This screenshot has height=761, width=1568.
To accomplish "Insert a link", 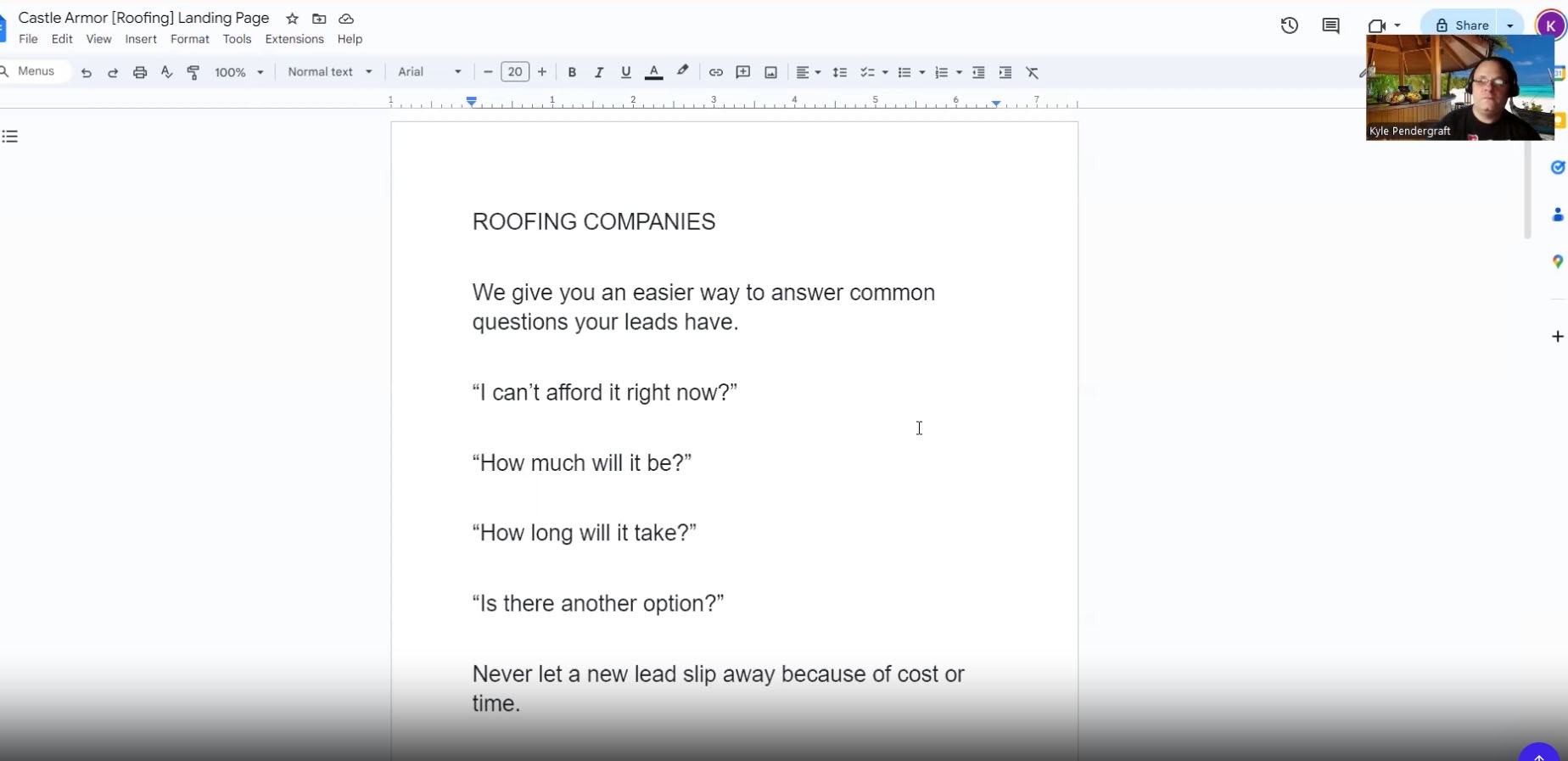I will tap(716, 73).
